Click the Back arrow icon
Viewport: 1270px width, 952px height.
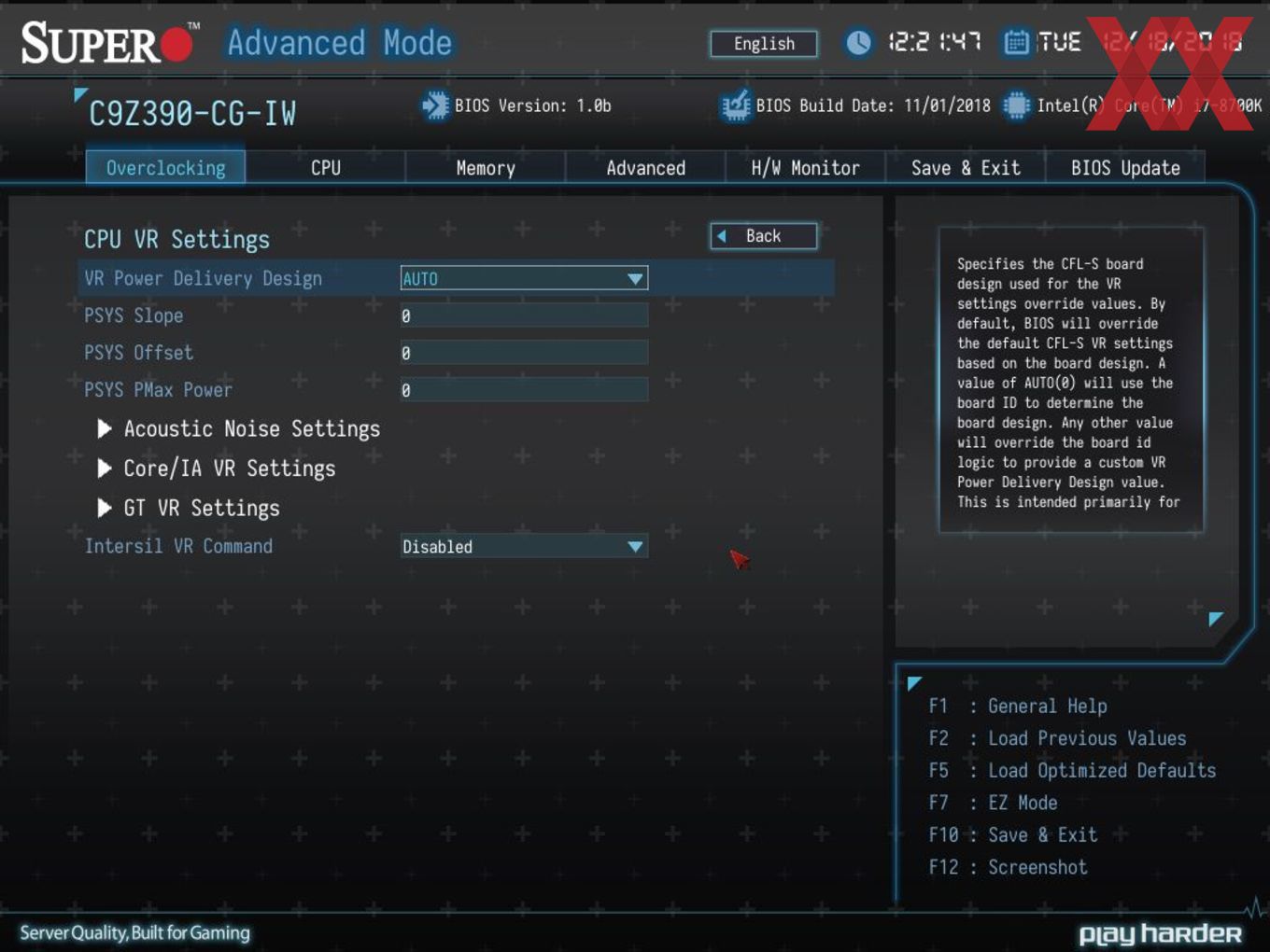click(x=721, y=236)
